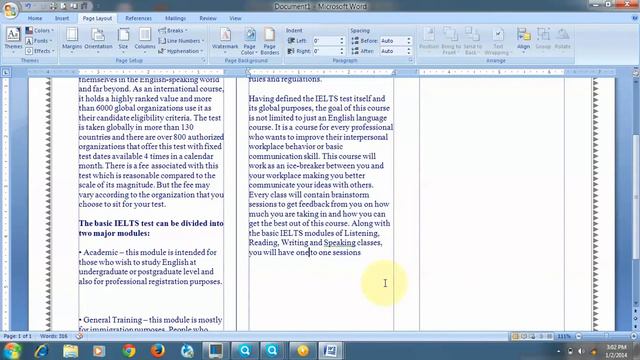
Task: Click the Send to Back icon
Action: tap(473, 40)
